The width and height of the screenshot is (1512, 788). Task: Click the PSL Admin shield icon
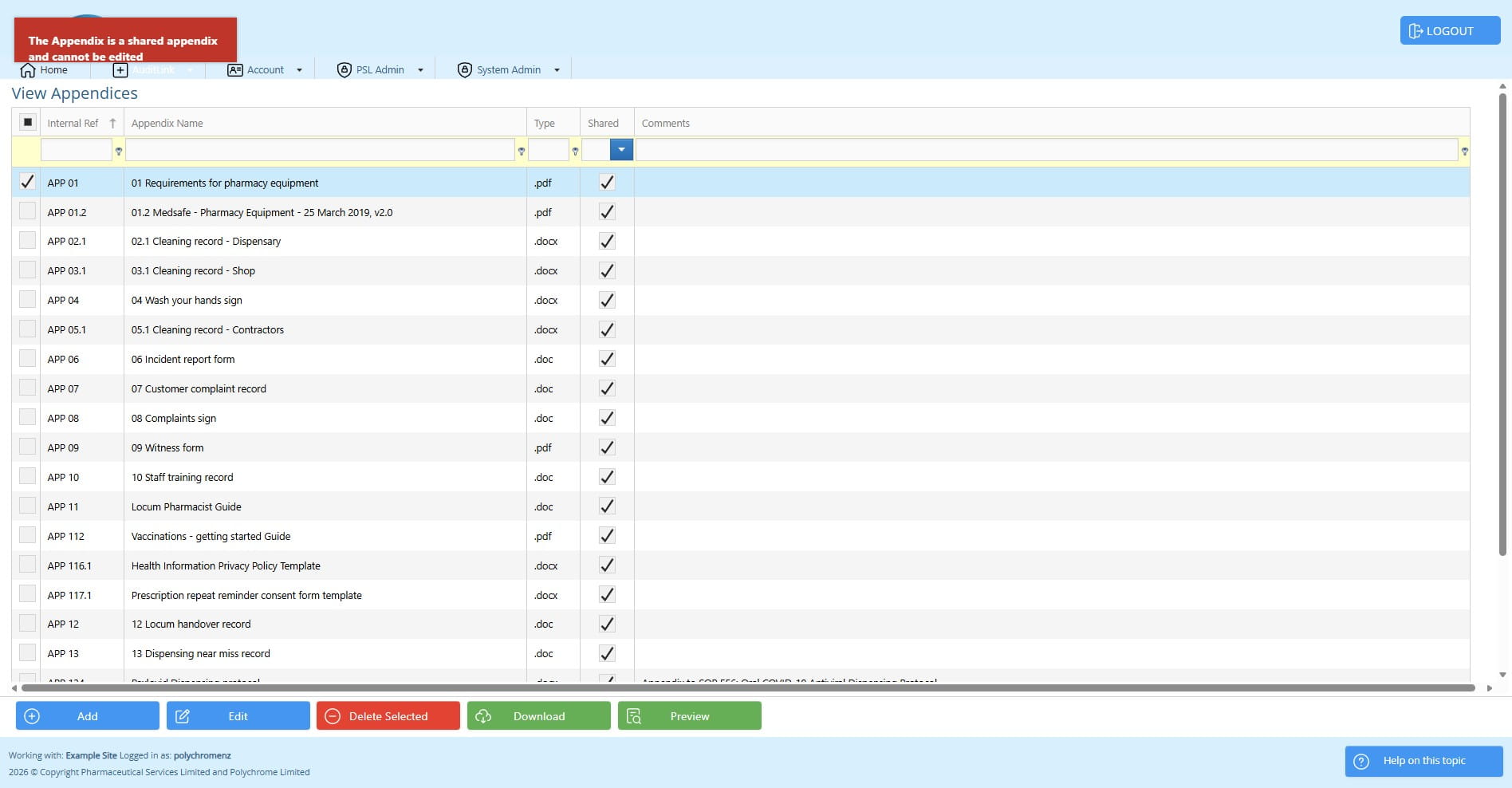(x=344, y=70)
